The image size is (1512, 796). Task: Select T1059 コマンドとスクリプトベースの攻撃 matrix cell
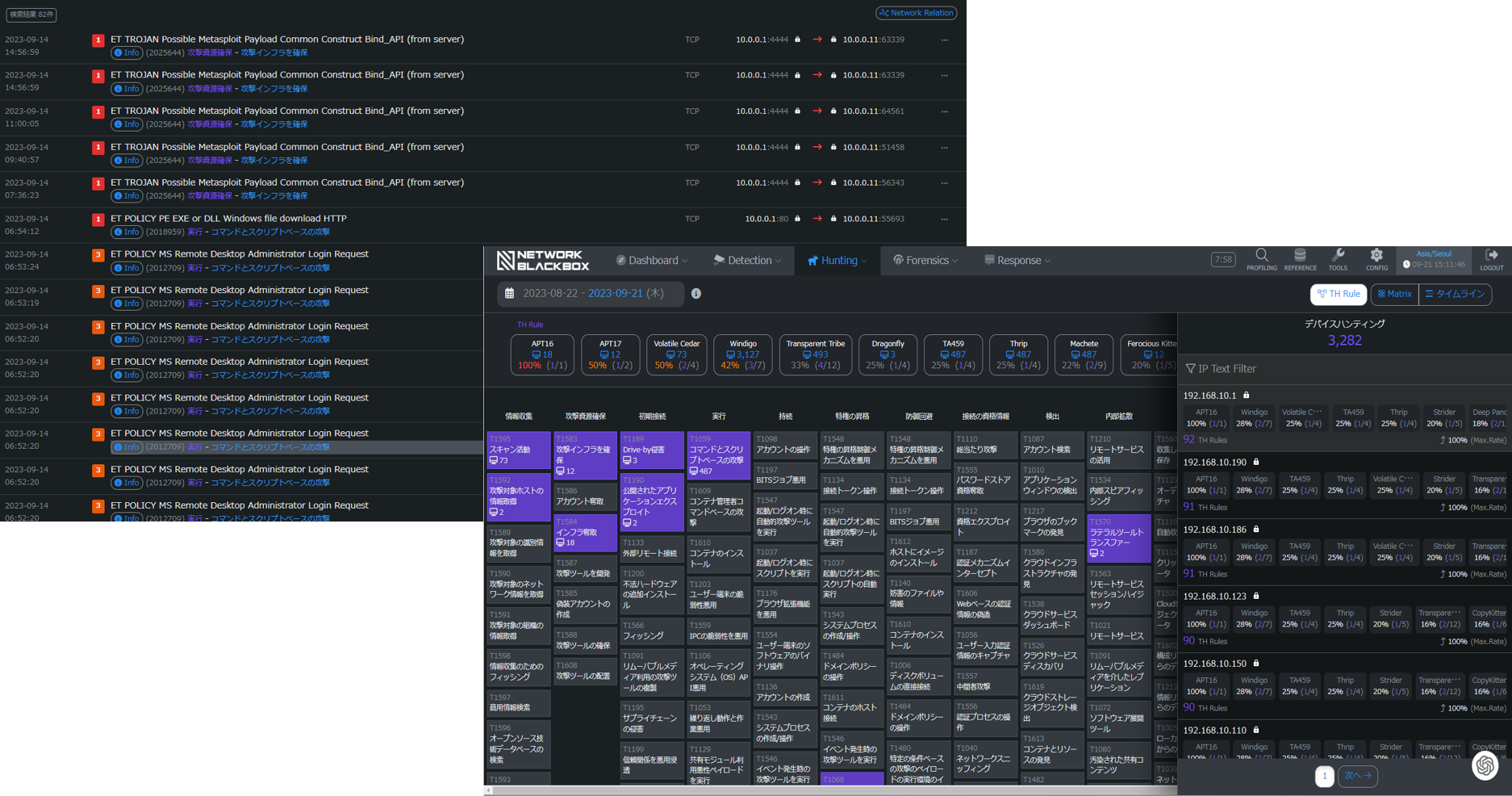pyautogui.click(x=718, y=455)
